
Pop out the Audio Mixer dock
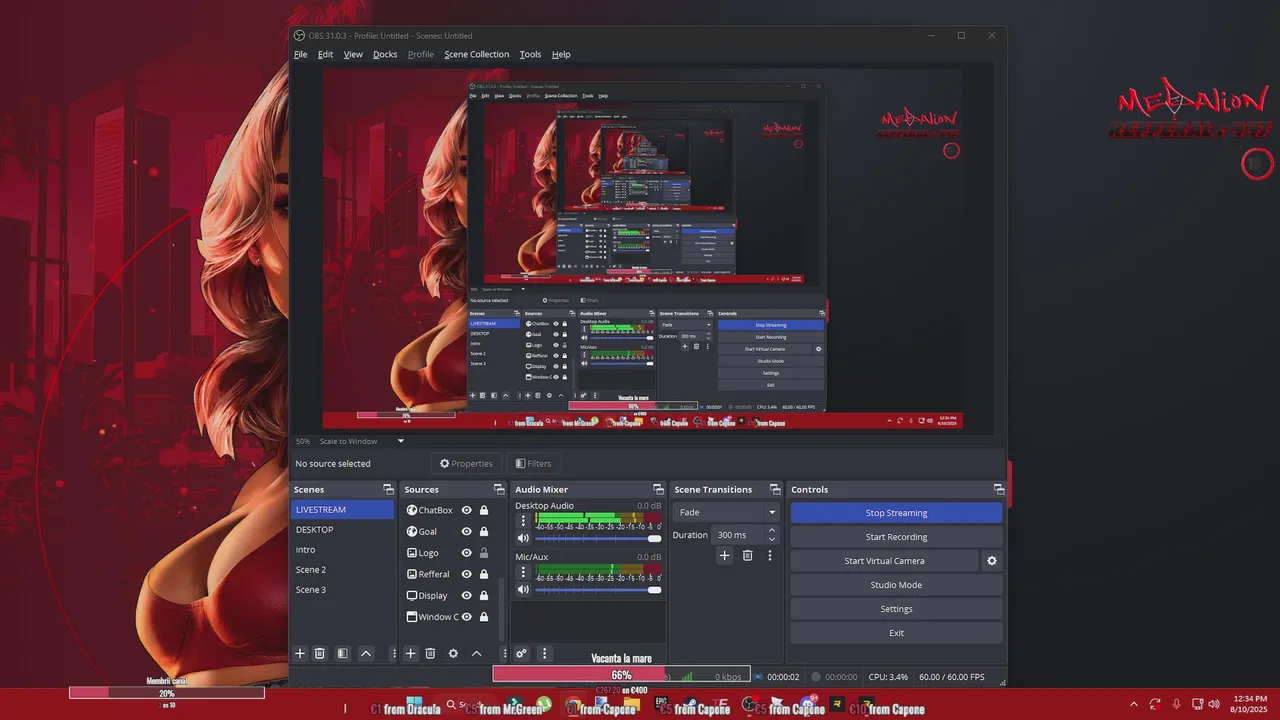(658, 489)
